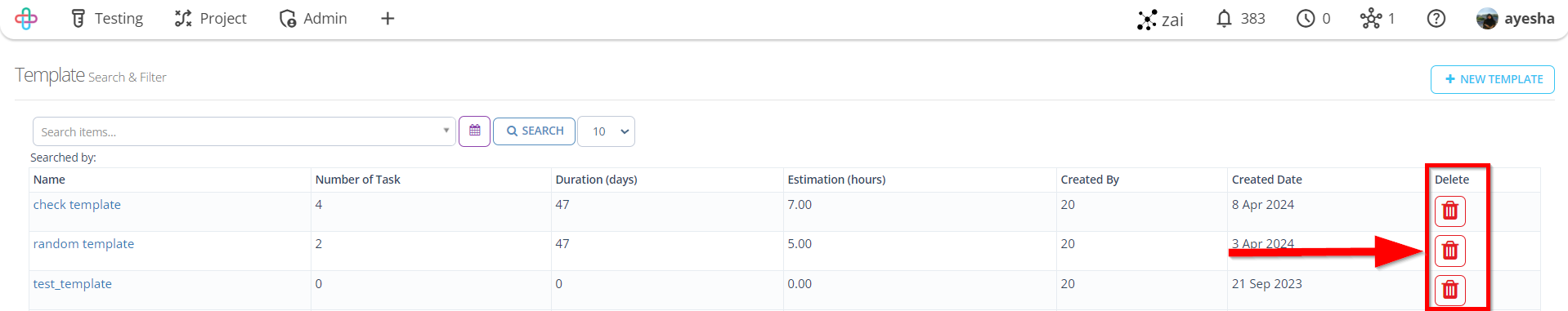Click the network nodes icon showing 1
Image resolution: width=1568 pixels, height=311 pixels.
tap(1378, 18)
